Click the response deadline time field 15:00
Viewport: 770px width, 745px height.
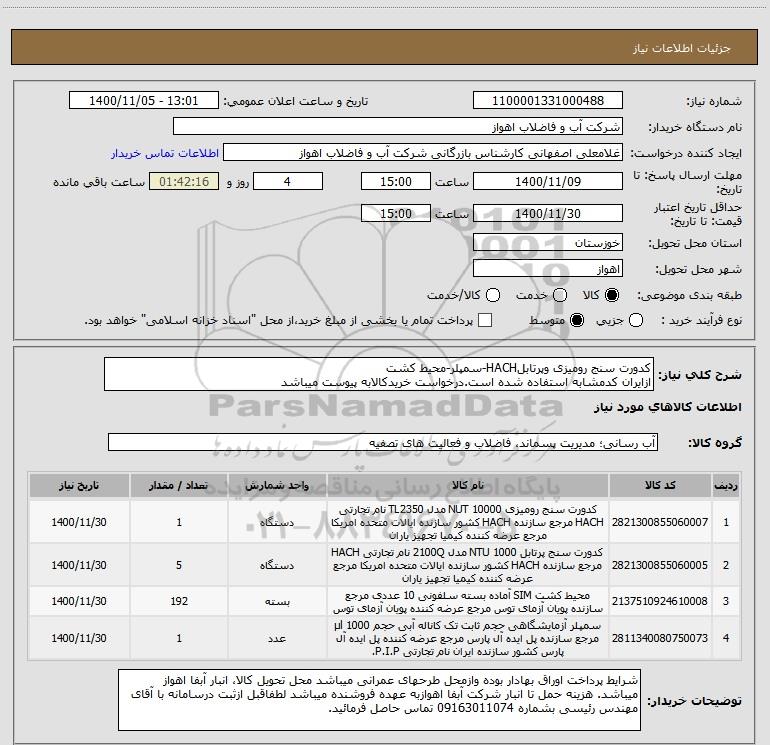396,181
